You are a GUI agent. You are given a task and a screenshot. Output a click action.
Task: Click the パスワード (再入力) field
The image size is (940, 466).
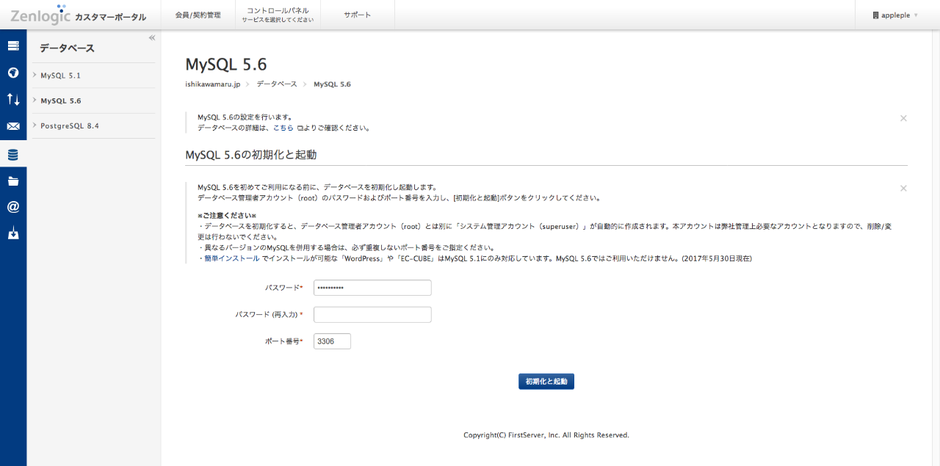point(372,314)
